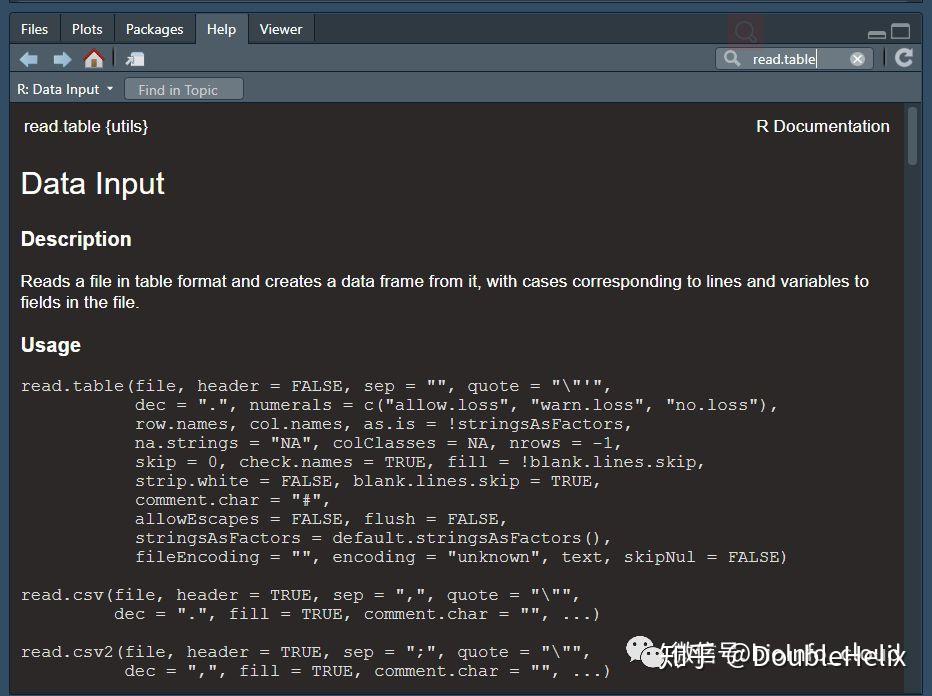This screenshot has height=696, width=932.
Task: Click the R Documentation label
Action: [x=823, y=127]
